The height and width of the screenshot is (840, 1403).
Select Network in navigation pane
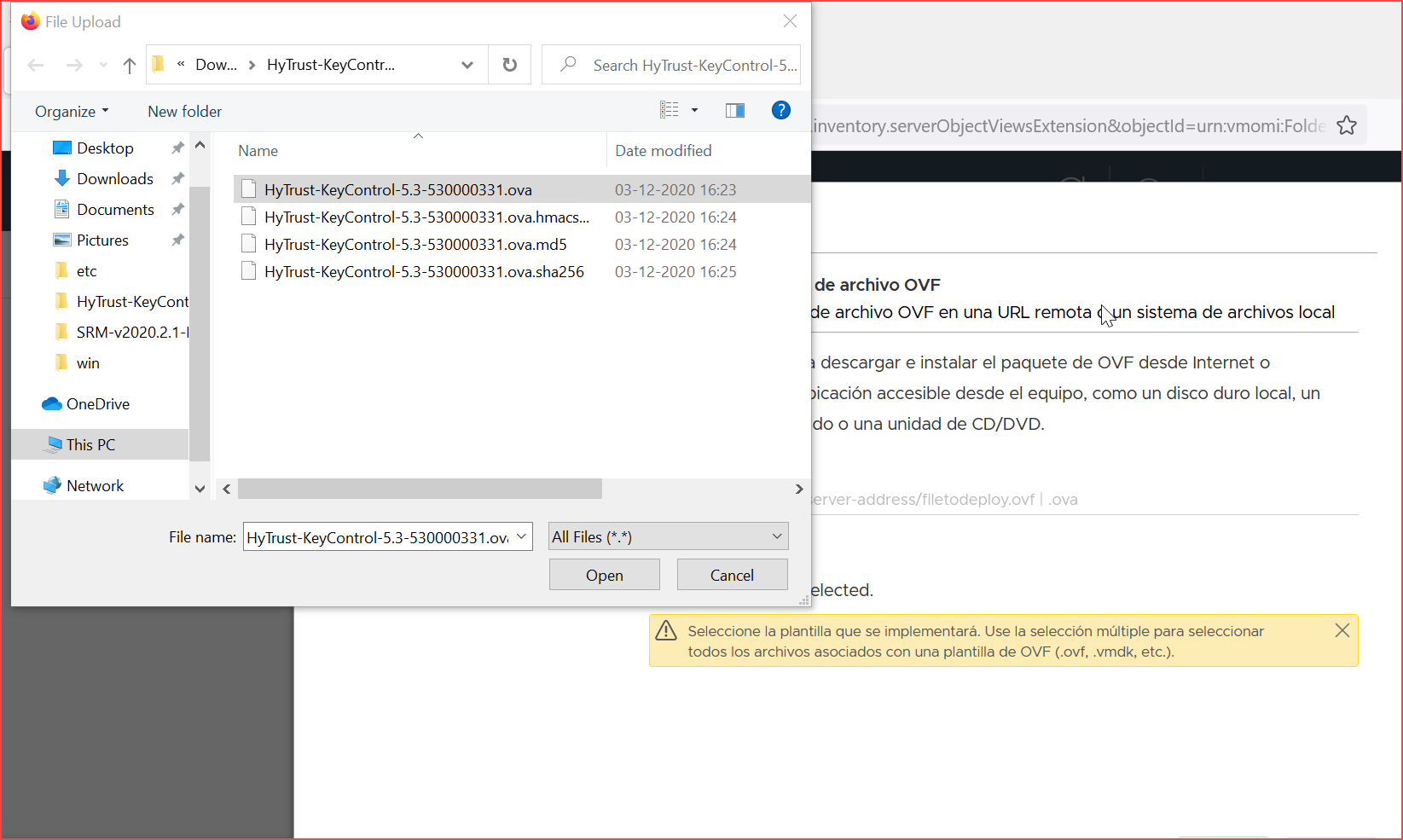[95, 486]
